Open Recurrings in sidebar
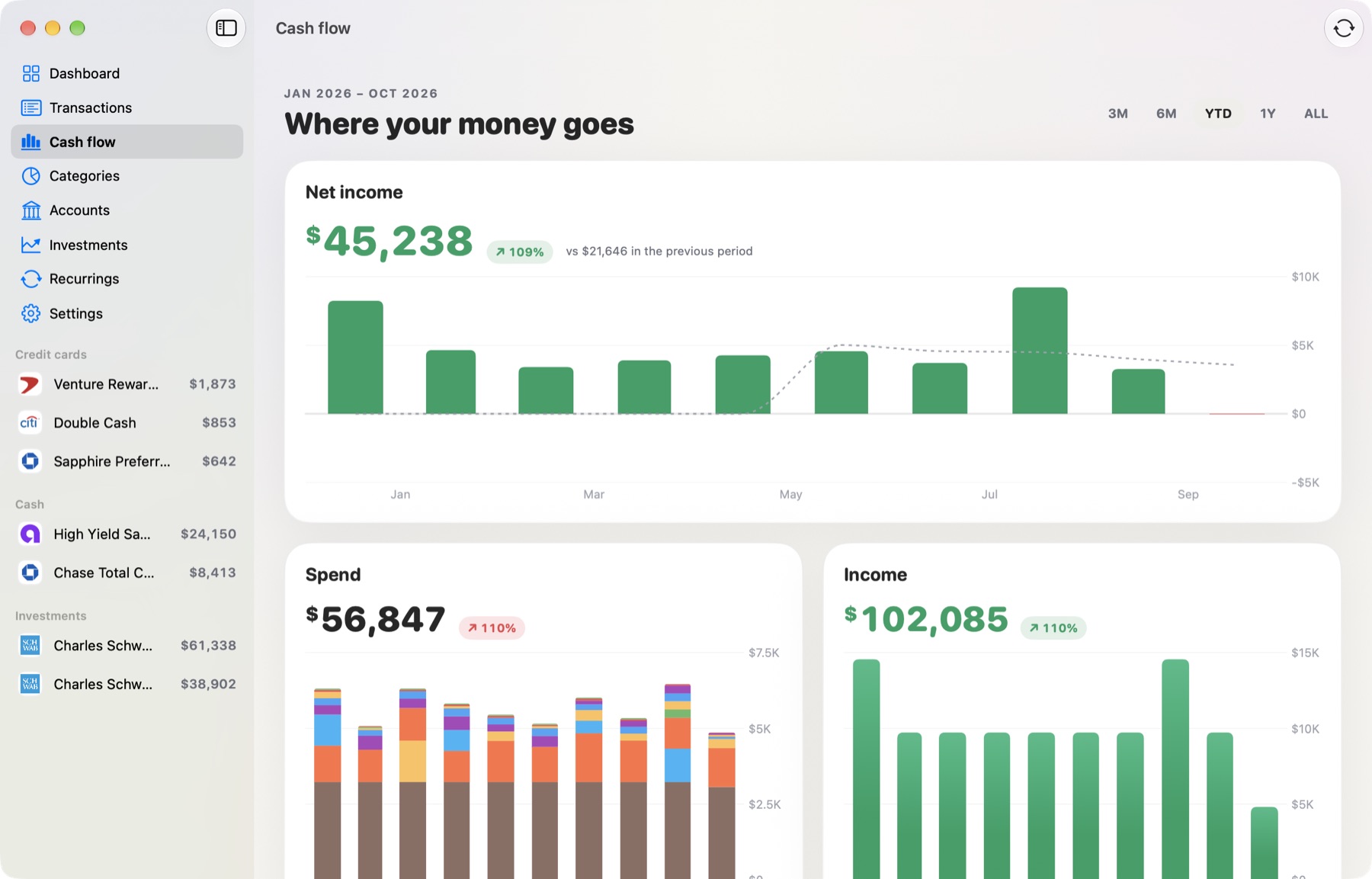The image size is (1372, 879). click(x=127, y=279)
